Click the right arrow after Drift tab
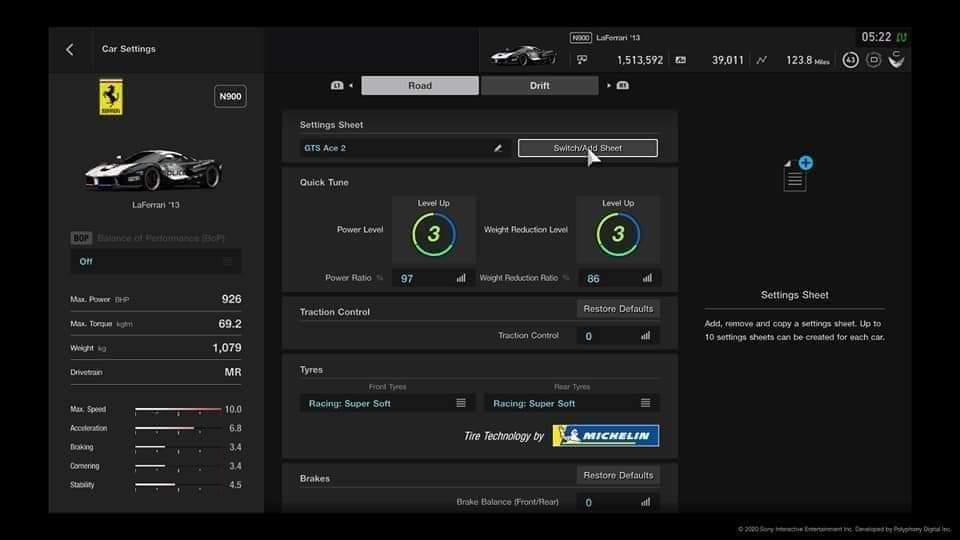 [x=609, y=86]
